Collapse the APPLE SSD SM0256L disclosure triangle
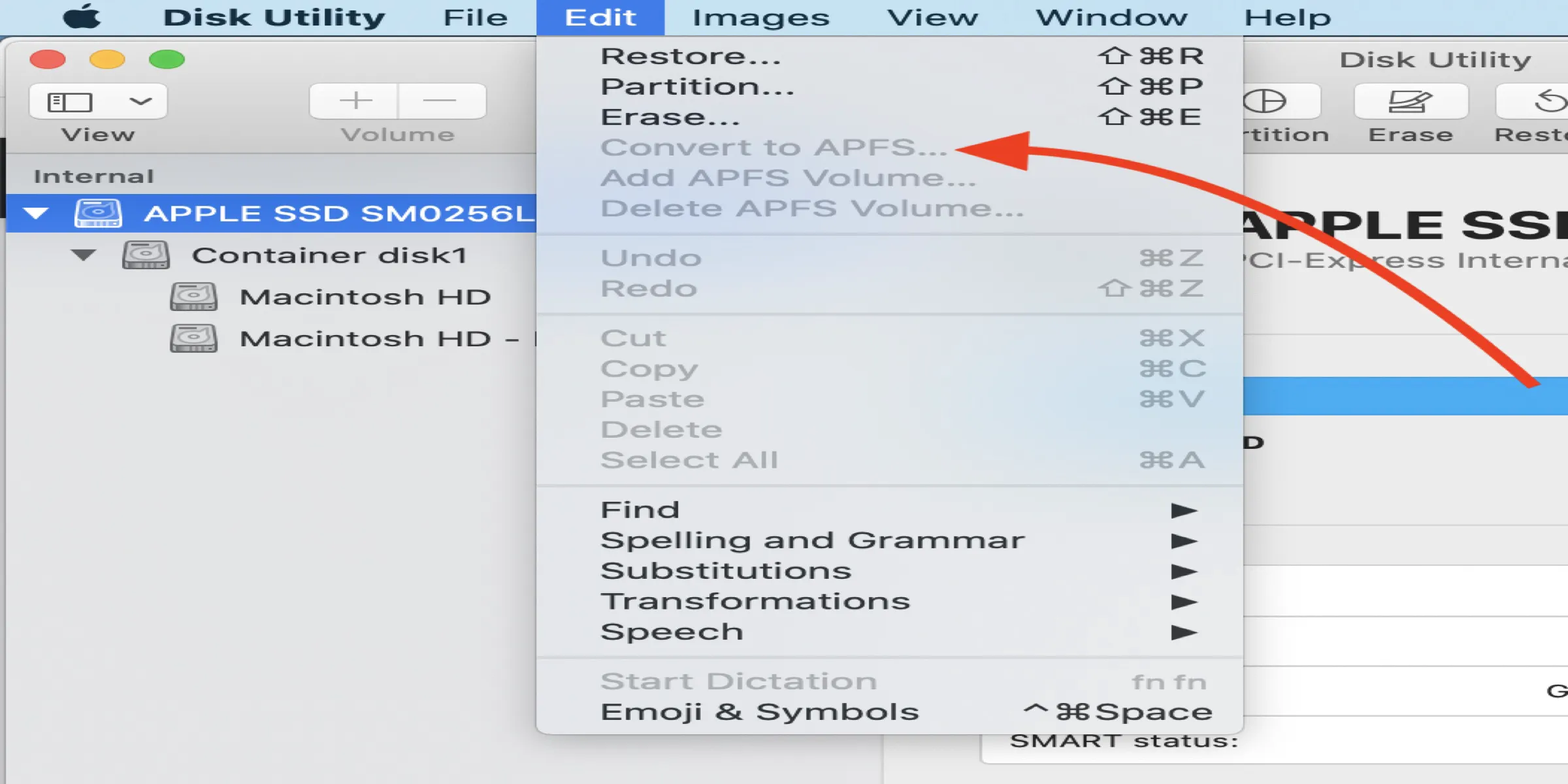 click(36, 213)
